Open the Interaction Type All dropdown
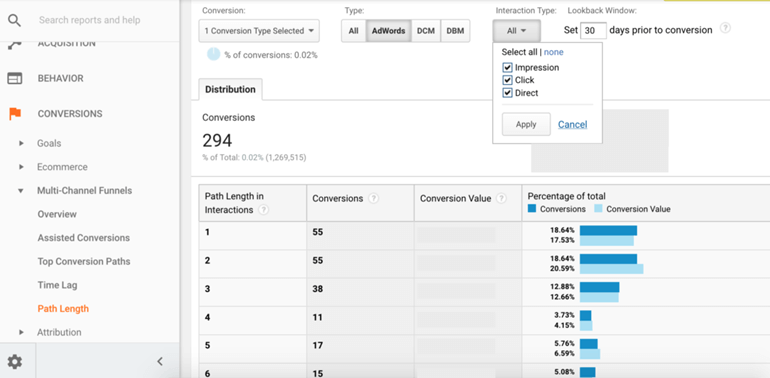Image resolution: width=770 pixels, height=378 pixels. click(517, 31)
